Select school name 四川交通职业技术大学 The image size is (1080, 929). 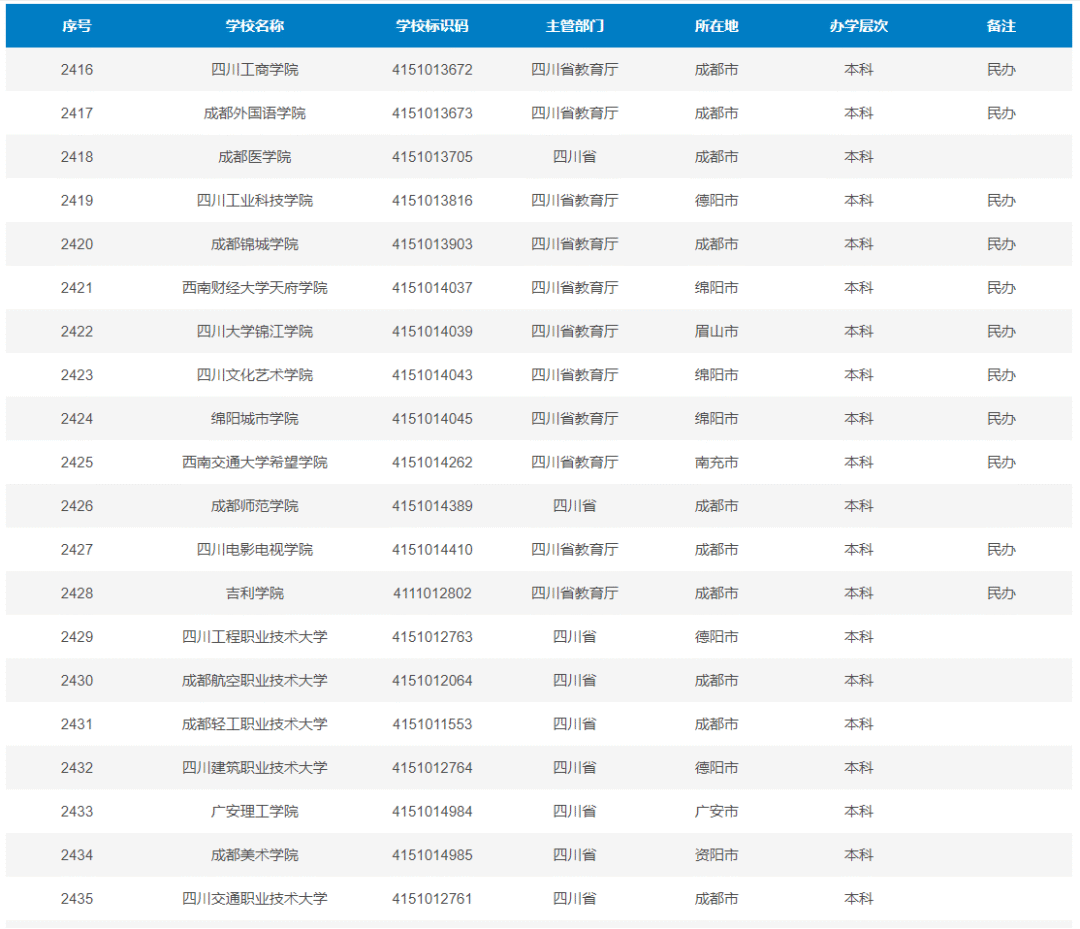(x=255, y=899)
